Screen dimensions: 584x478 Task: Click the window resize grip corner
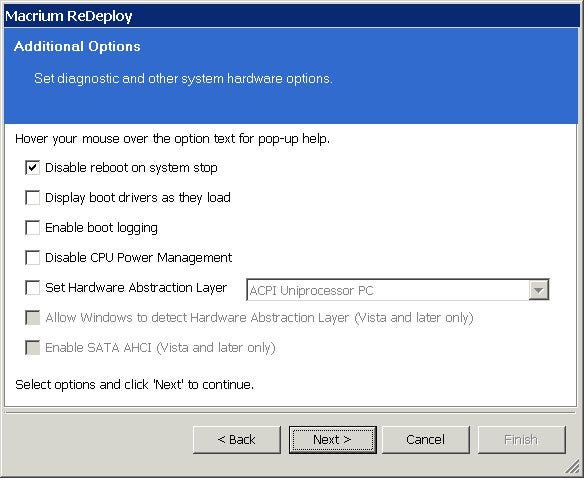coord(572,466)
